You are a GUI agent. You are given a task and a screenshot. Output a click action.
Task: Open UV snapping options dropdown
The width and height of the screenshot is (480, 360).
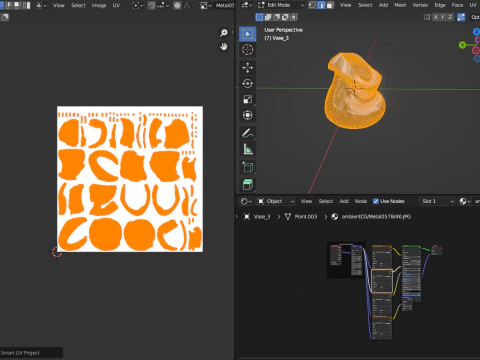click(163, 5)
